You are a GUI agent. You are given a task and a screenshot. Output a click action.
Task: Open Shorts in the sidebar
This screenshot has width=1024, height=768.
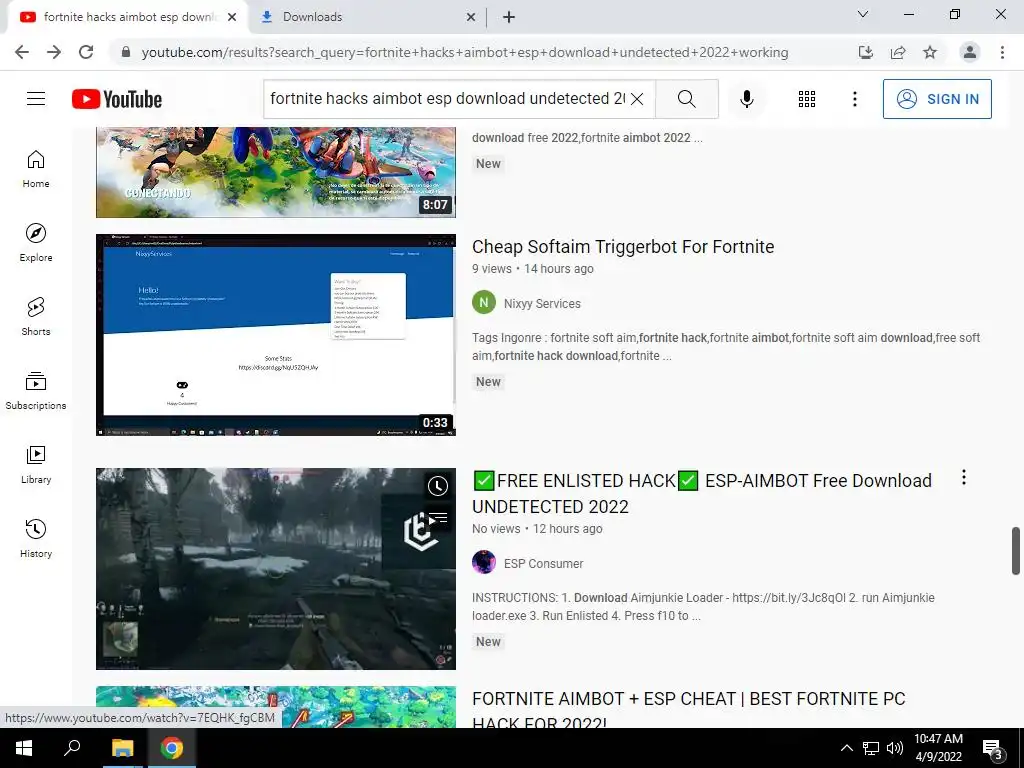coord(36,316)
